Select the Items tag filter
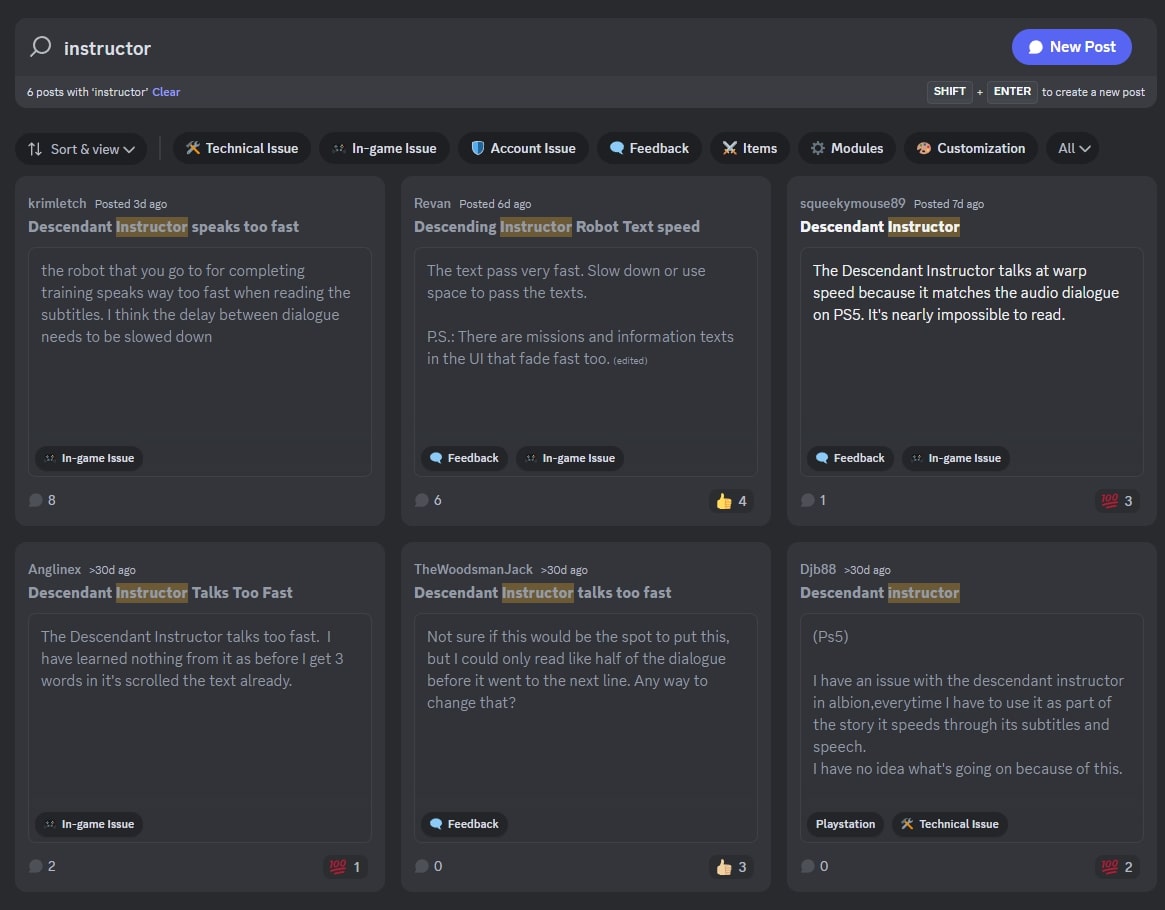The height and width of the screenshot is (910, 1165). tap(750, 149)
